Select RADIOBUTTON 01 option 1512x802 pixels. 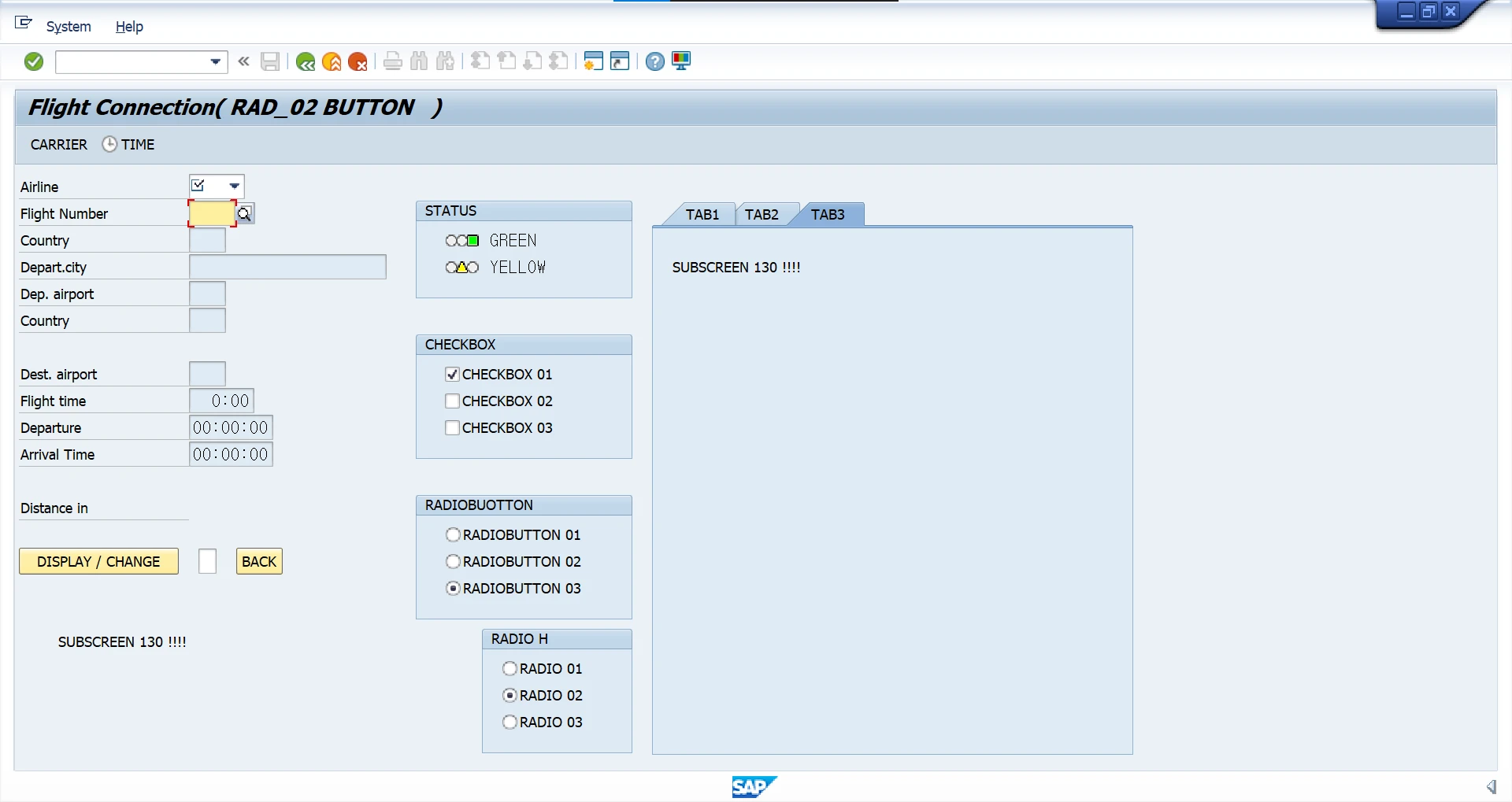(x=454, y=535)
